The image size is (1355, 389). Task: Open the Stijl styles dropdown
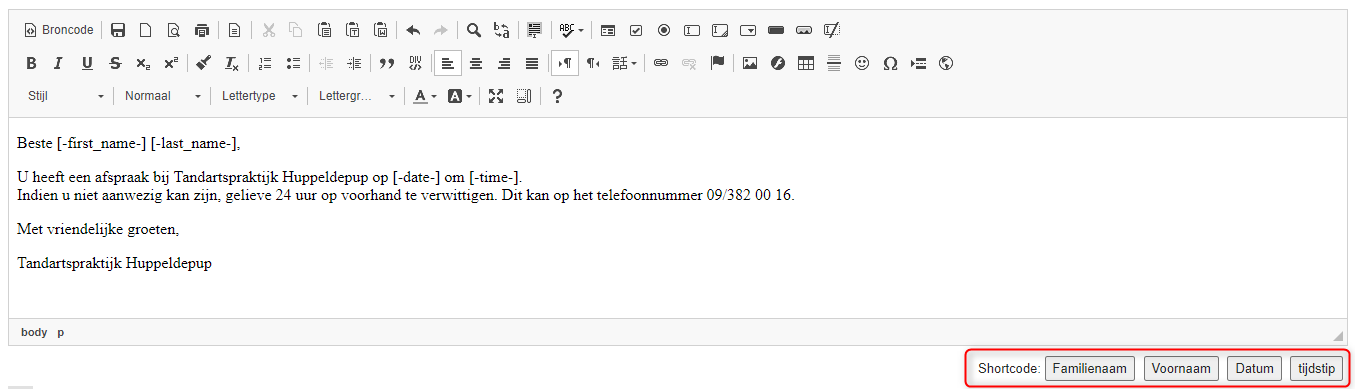tap(66, 96)
